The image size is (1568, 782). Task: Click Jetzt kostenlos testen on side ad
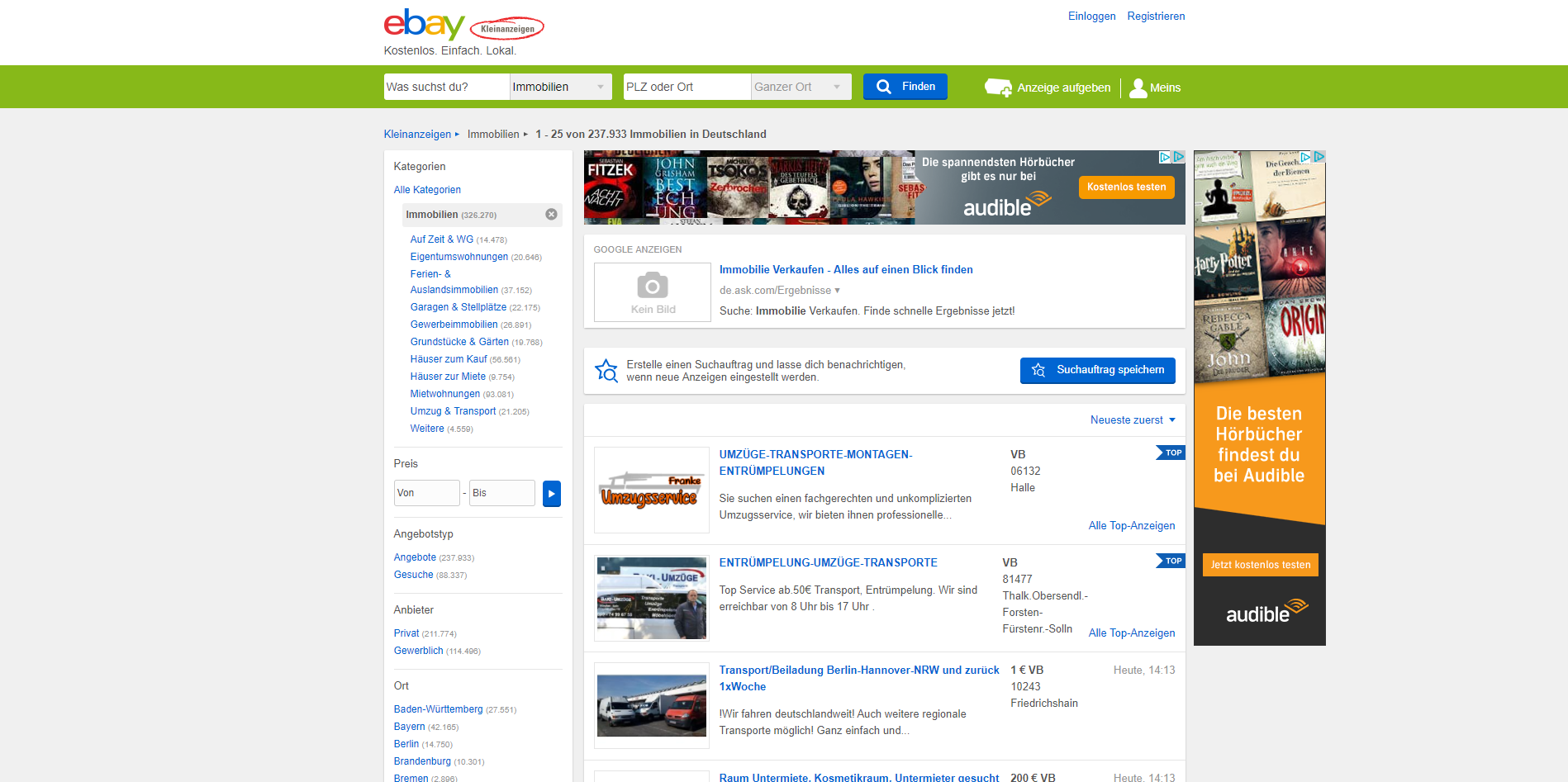click(x=1260, y=565)
